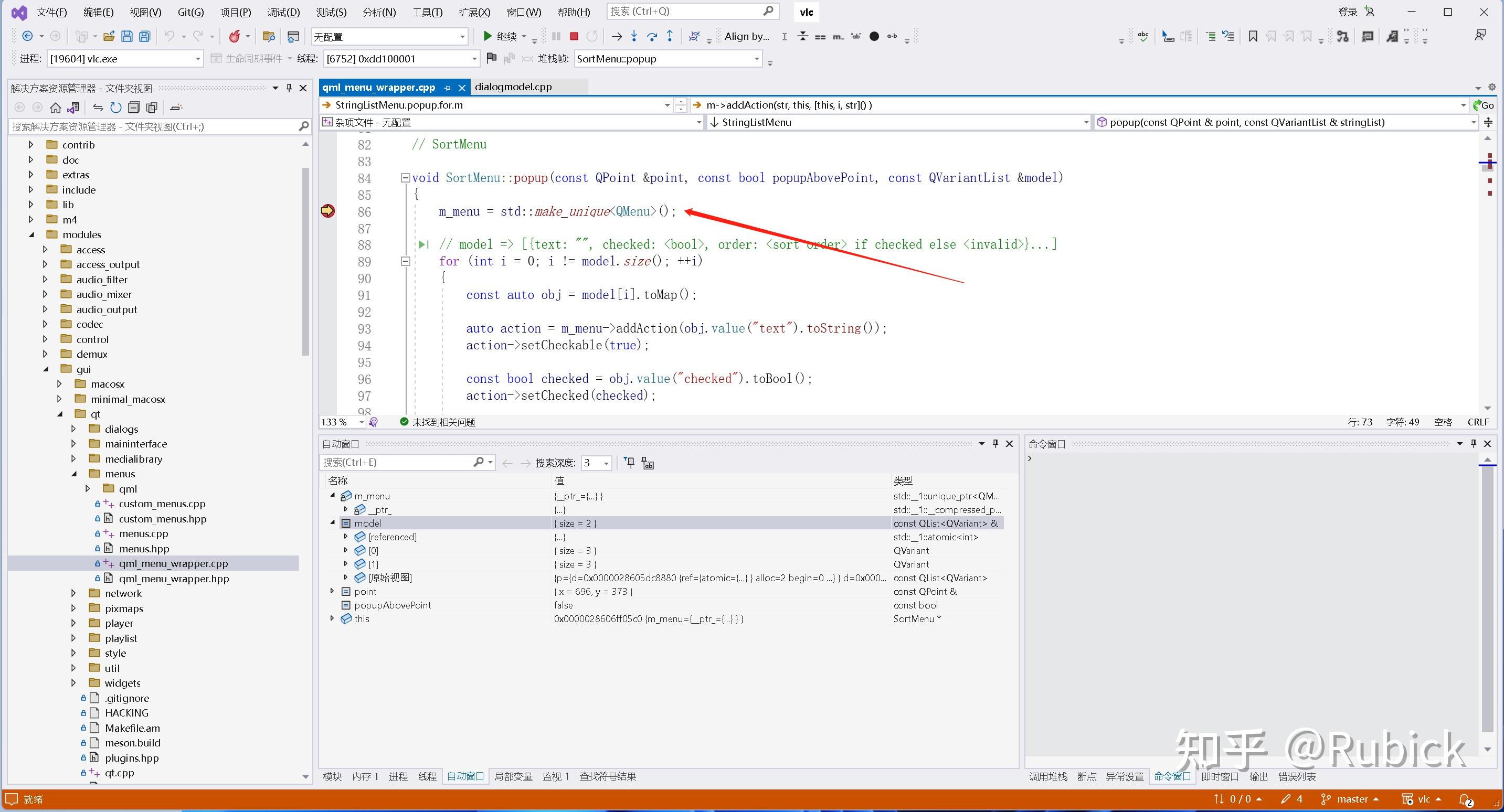This screenshot has height=812, width=1504.
Task: Switch to the dialogmodel.cpp tab
Action: [513, 87]
